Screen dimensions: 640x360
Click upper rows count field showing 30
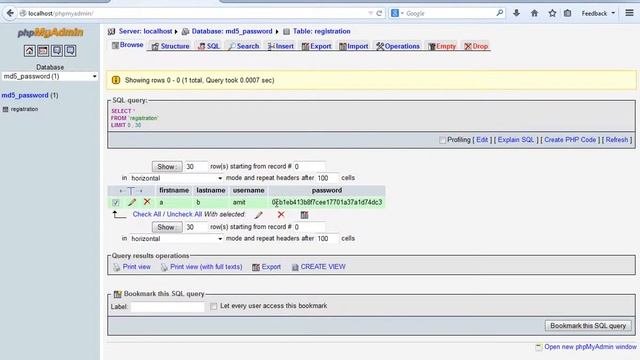pyautogui.click(x=196, y=167)
